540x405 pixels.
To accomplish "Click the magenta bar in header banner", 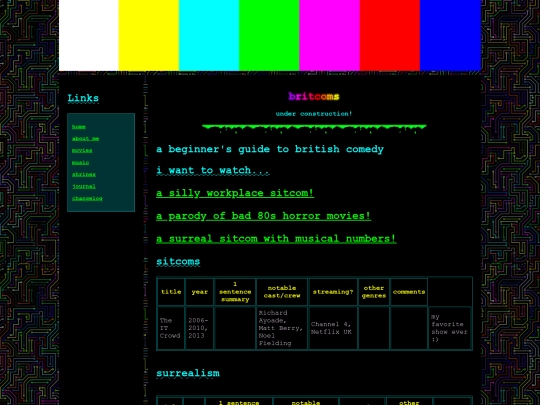I will click(330, 35).
